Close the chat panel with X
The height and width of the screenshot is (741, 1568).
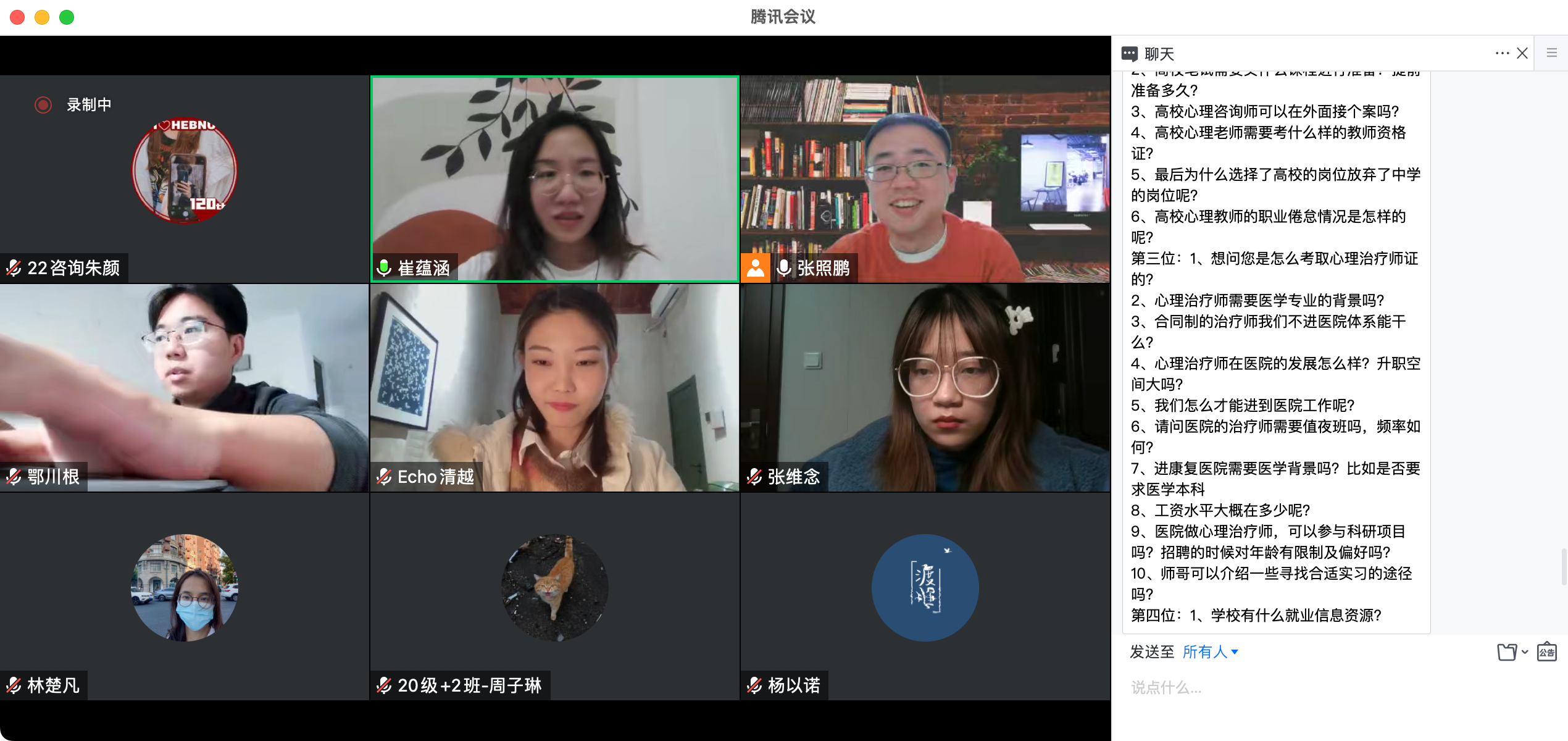click(1522, 54)
